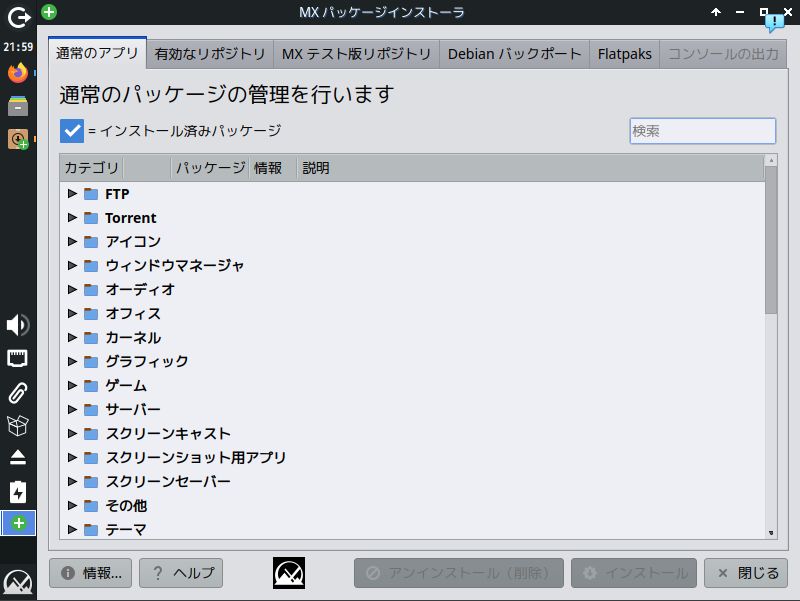
Task: Expand the サーバー category
Action: tap(72, 409)
